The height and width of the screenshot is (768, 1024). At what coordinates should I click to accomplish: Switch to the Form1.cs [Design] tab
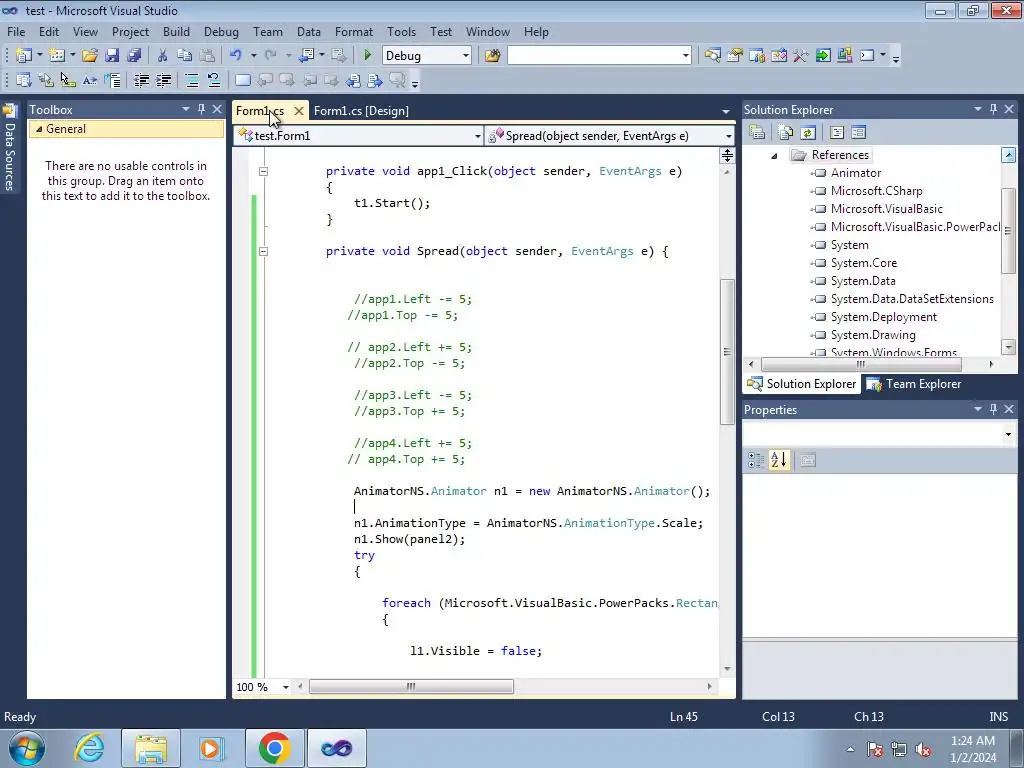click(x=361, y=111)
